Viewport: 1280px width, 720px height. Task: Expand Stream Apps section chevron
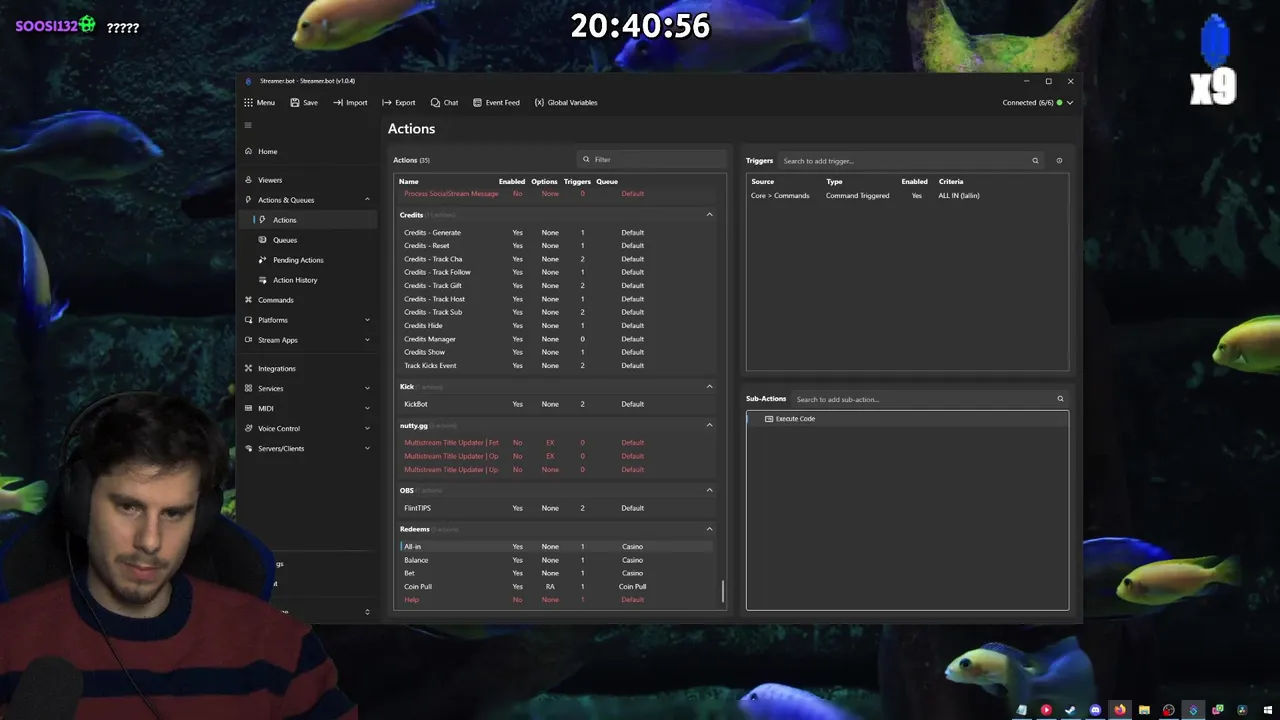point(367,340)
